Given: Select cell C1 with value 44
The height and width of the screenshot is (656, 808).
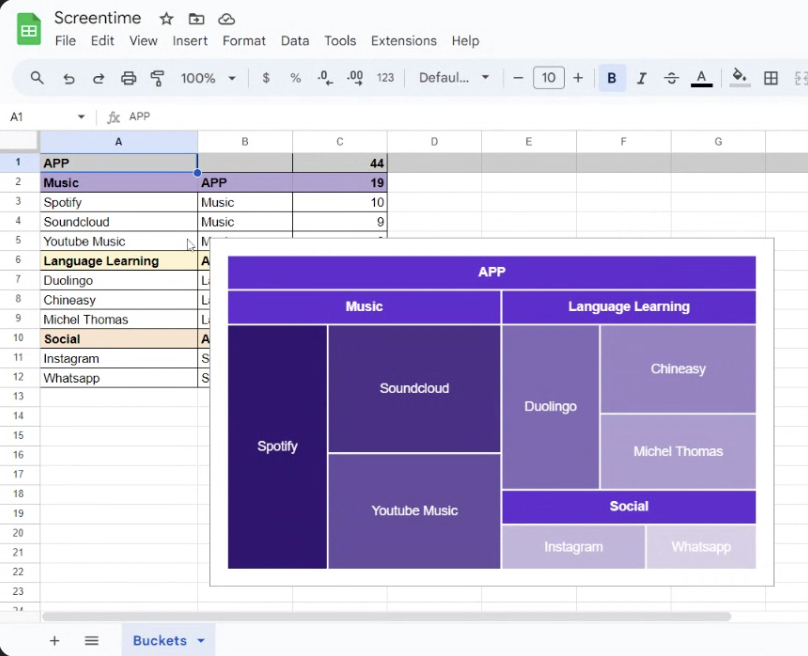Looking at the screenshot, I should click(x=340, y=163).
